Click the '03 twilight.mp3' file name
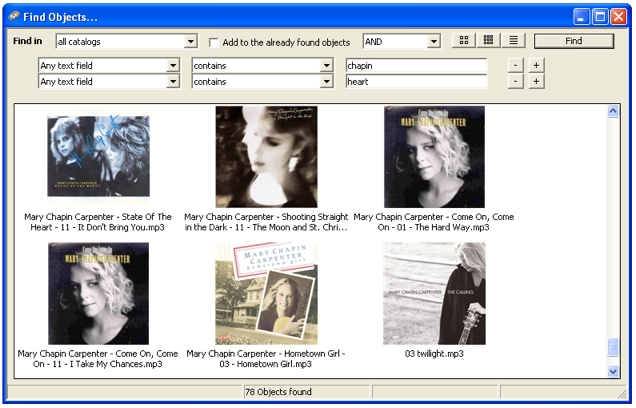Viewport: 636px width, 408px height. tap(434, 354)
